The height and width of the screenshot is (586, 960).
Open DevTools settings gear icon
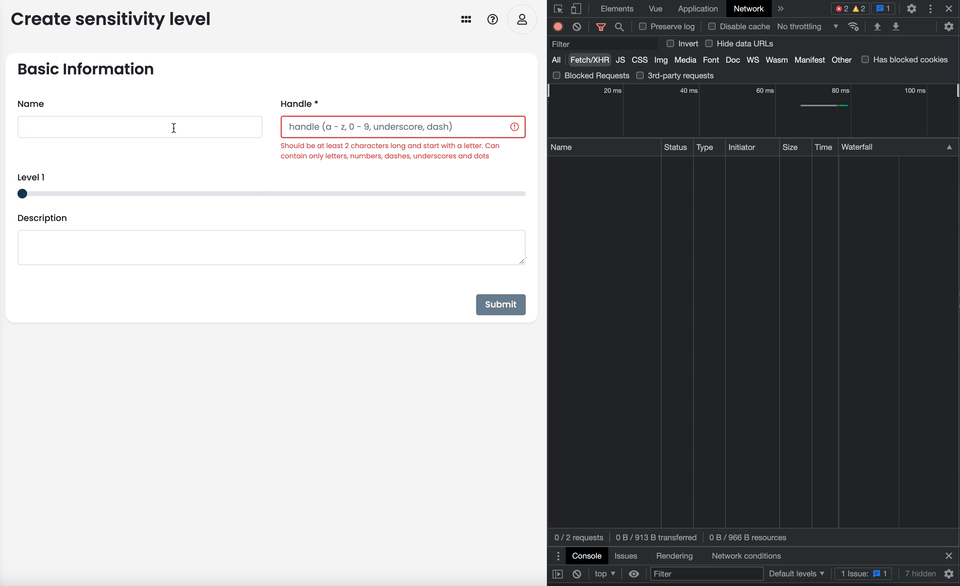click(910, 8)
